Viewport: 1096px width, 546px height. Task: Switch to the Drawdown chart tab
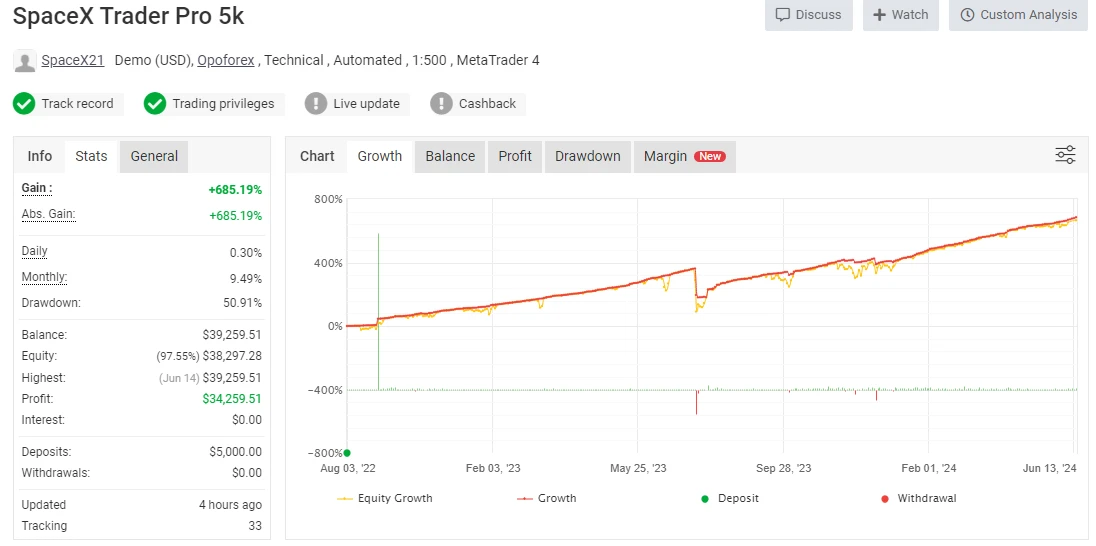click(587, 156)
